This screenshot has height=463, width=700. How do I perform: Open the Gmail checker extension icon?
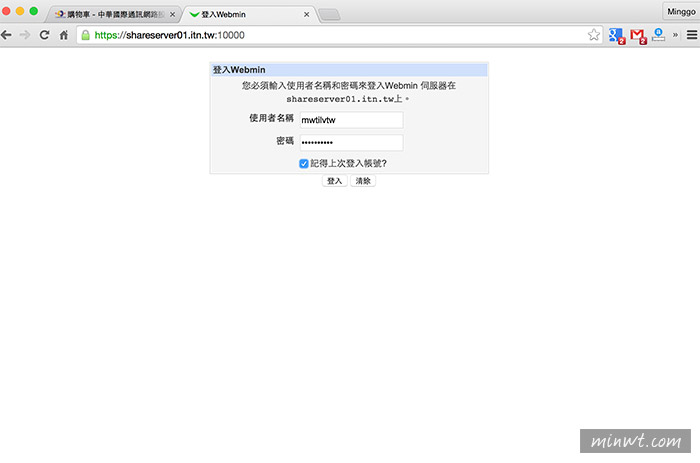(x=638, y=35)
